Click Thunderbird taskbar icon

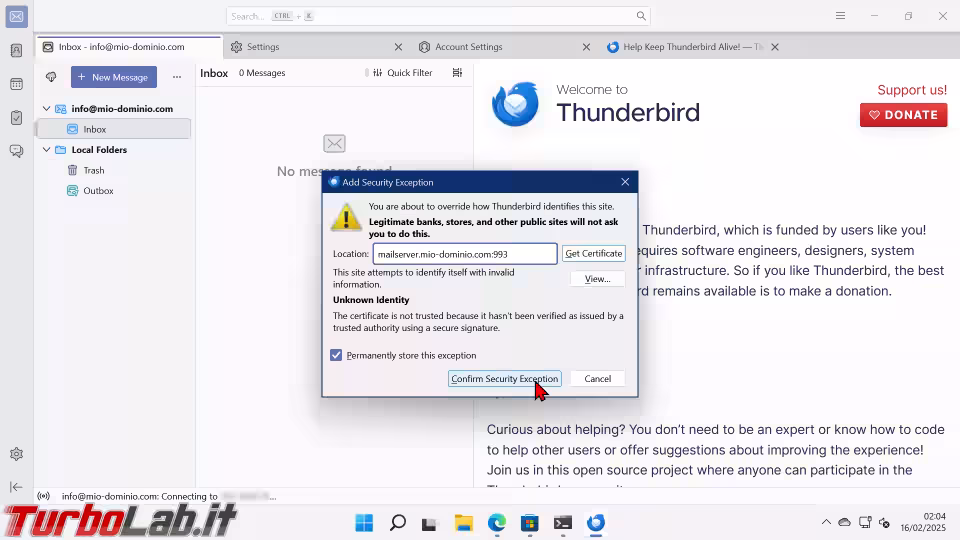tap(596, 523)
